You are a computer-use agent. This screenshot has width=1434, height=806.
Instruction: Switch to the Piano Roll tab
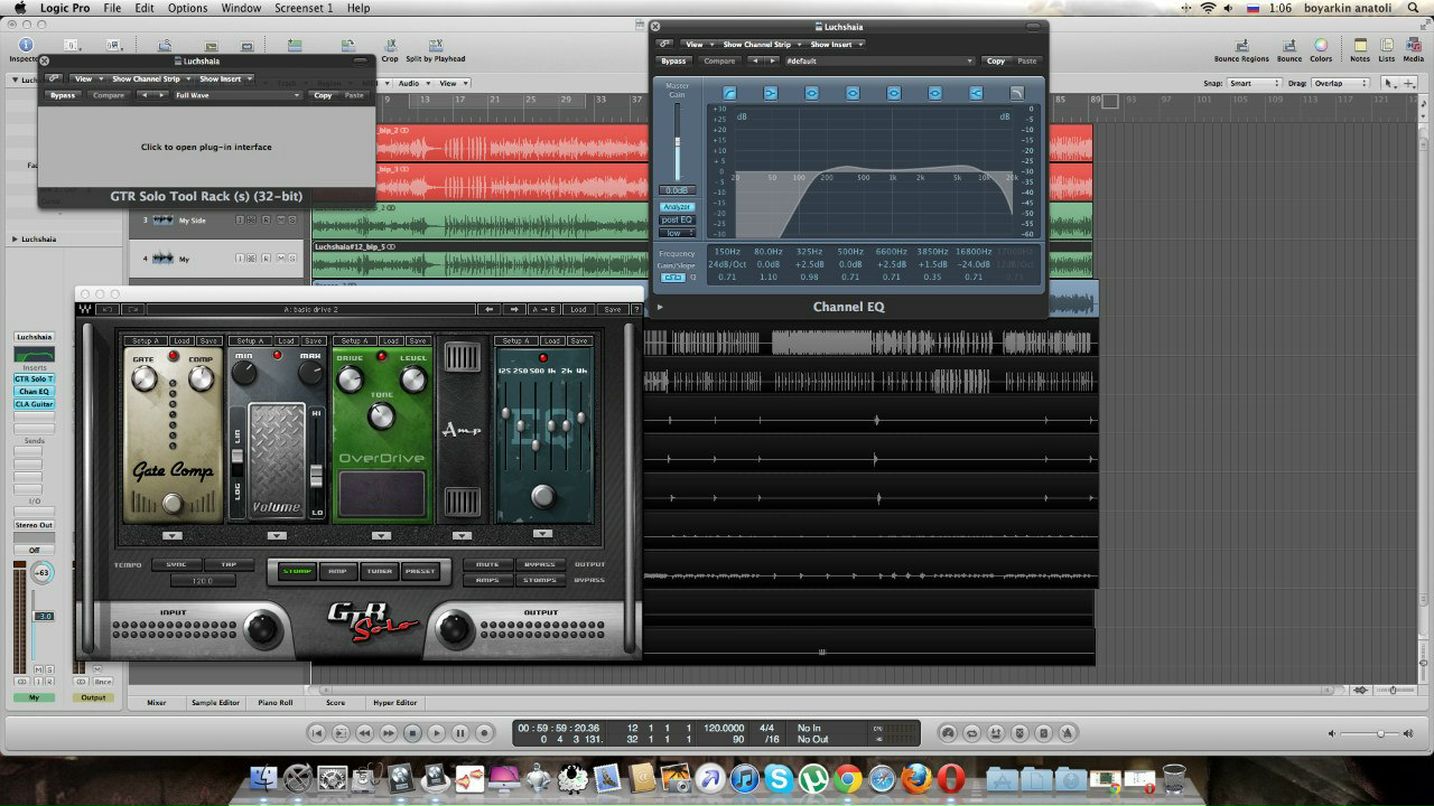pos(275,703)
